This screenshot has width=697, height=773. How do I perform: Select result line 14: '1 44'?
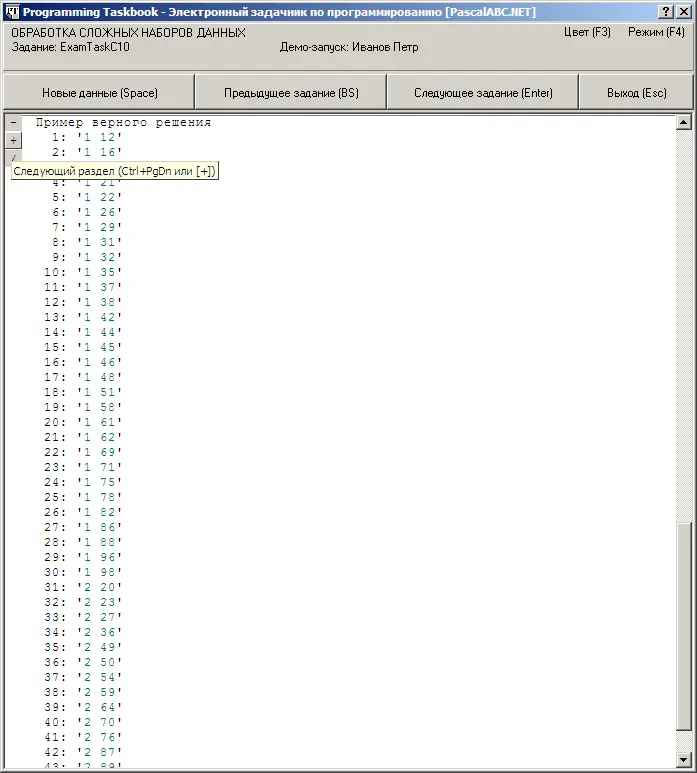pos(82,332)
